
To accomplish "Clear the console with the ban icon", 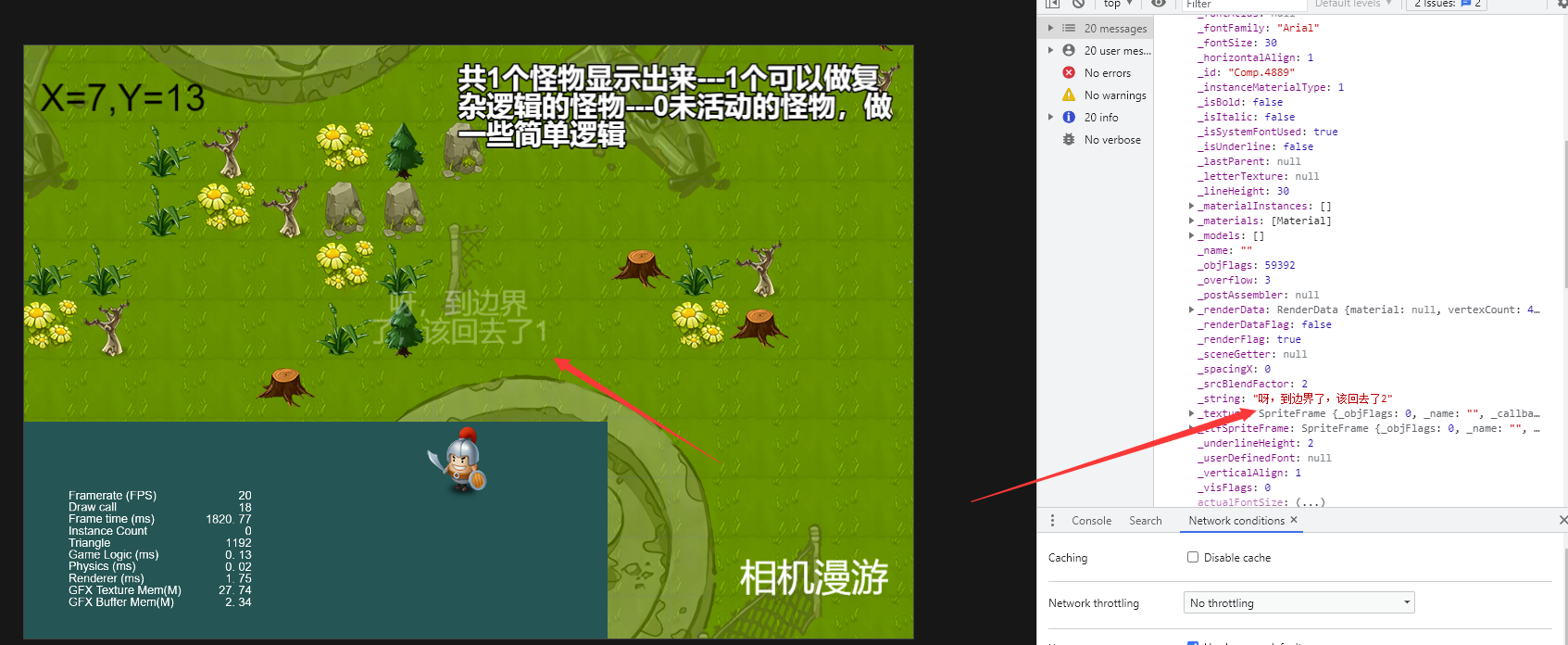I will [x=1079, y=4].
